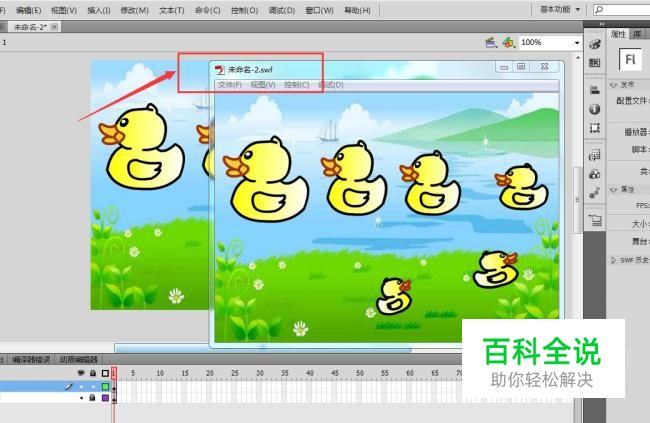Open 控制(C) menu in swf player window
The width and height of the screenshot is (650, 423).
tap(296, 85)
